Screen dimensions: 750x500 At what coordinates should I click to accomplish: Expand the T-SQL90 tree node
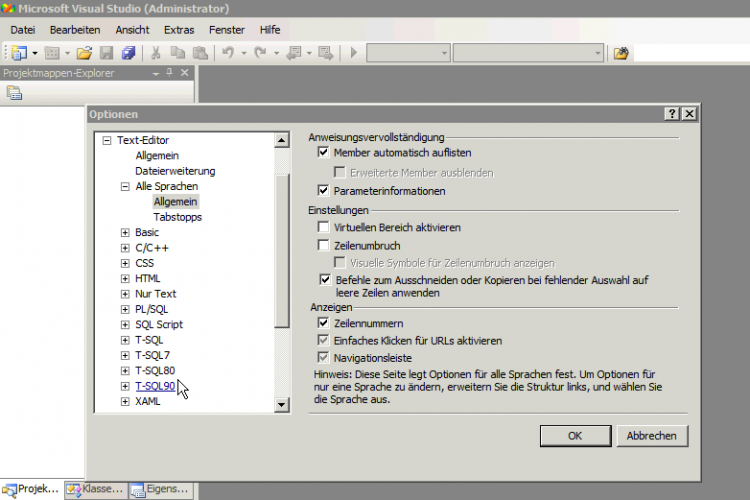[125, 386]
